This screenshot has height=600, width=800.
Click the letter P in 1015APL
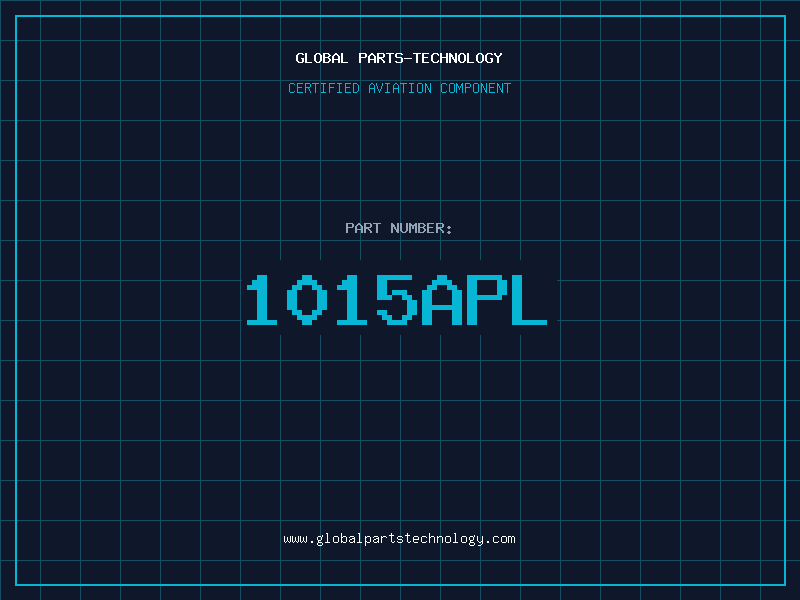(x=487, y=299)
